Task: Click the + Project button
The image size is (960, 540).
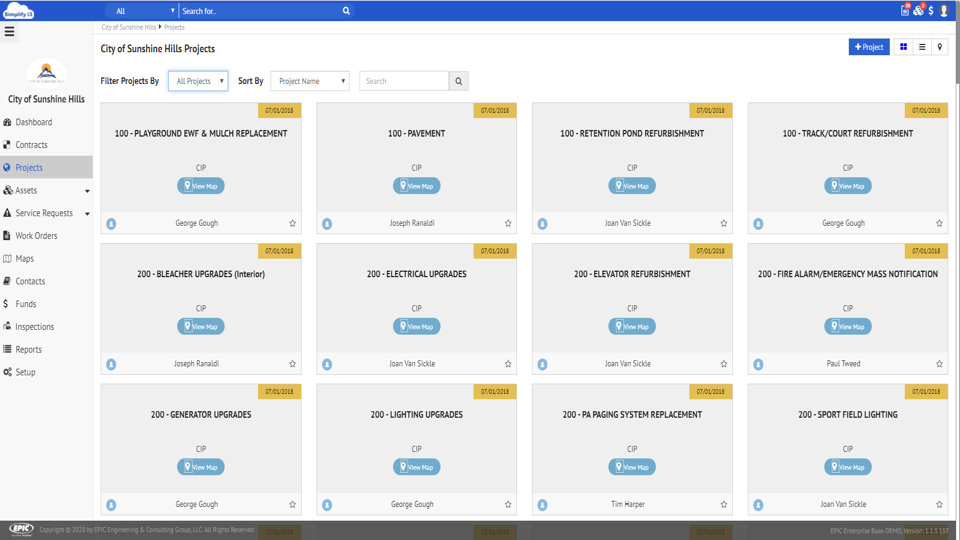Action: pyautogui.click(x=868, y=47)
